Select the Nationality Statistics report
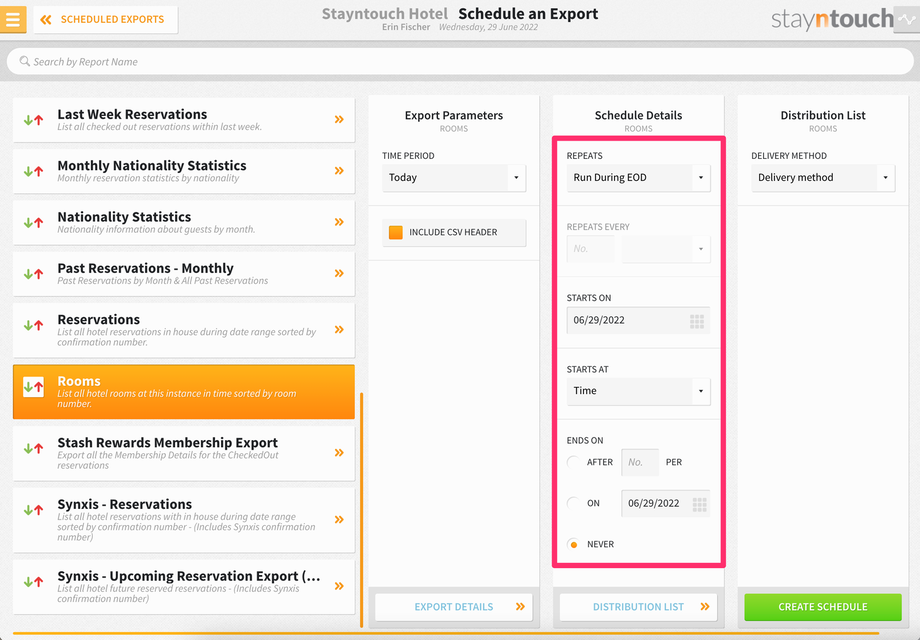 click(x=184, y=222)
